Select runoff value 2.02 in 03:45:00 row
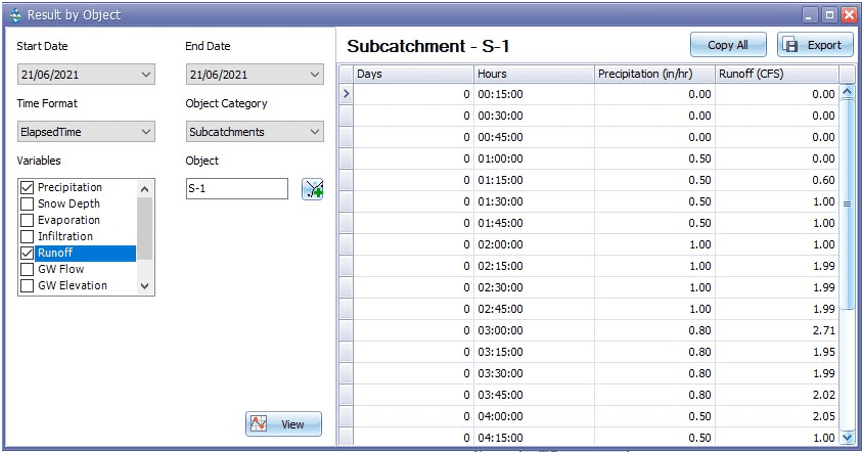864x452 pixels. coord(777,395)
